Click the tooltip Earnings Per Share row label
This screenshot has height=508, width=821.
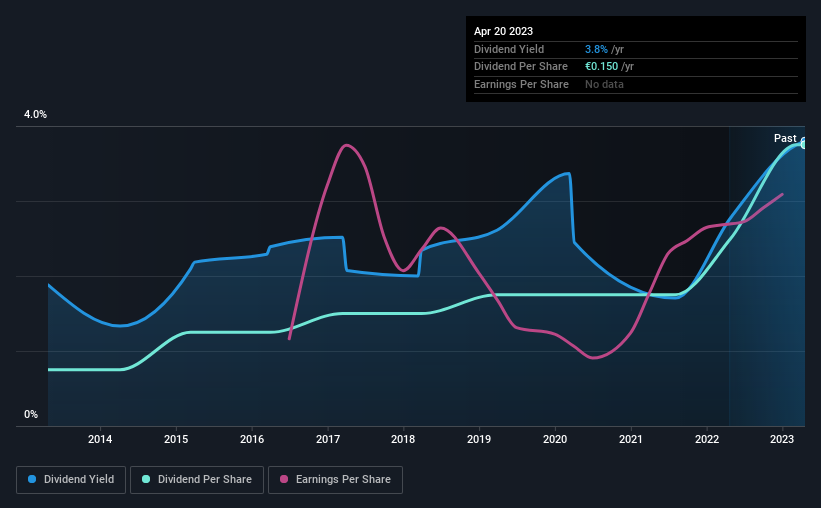click(521, 84)
